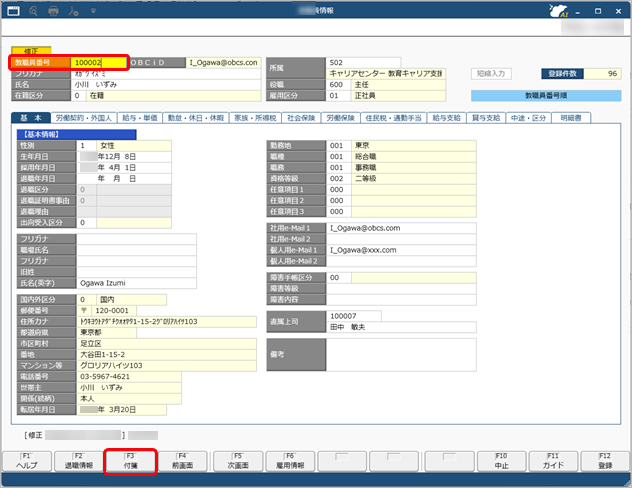Viewport: 632px width, 488px height.
Task: Click the magnifier search icon in title bar
Action: pyautogui.click(x=32, y=11)
